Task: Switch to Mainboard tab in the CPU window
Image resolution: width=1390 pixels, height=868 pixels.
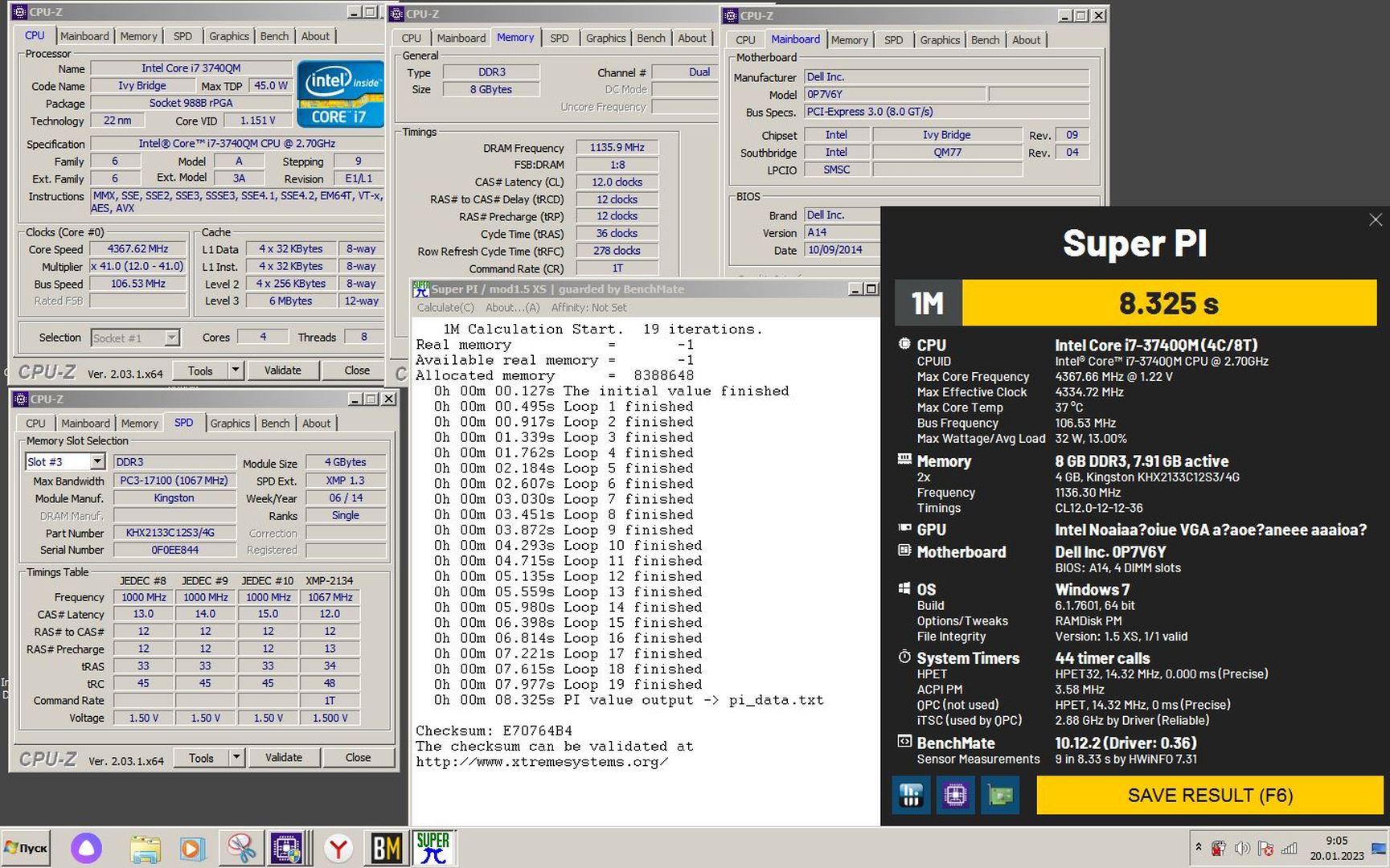Action: pos(84,36)
